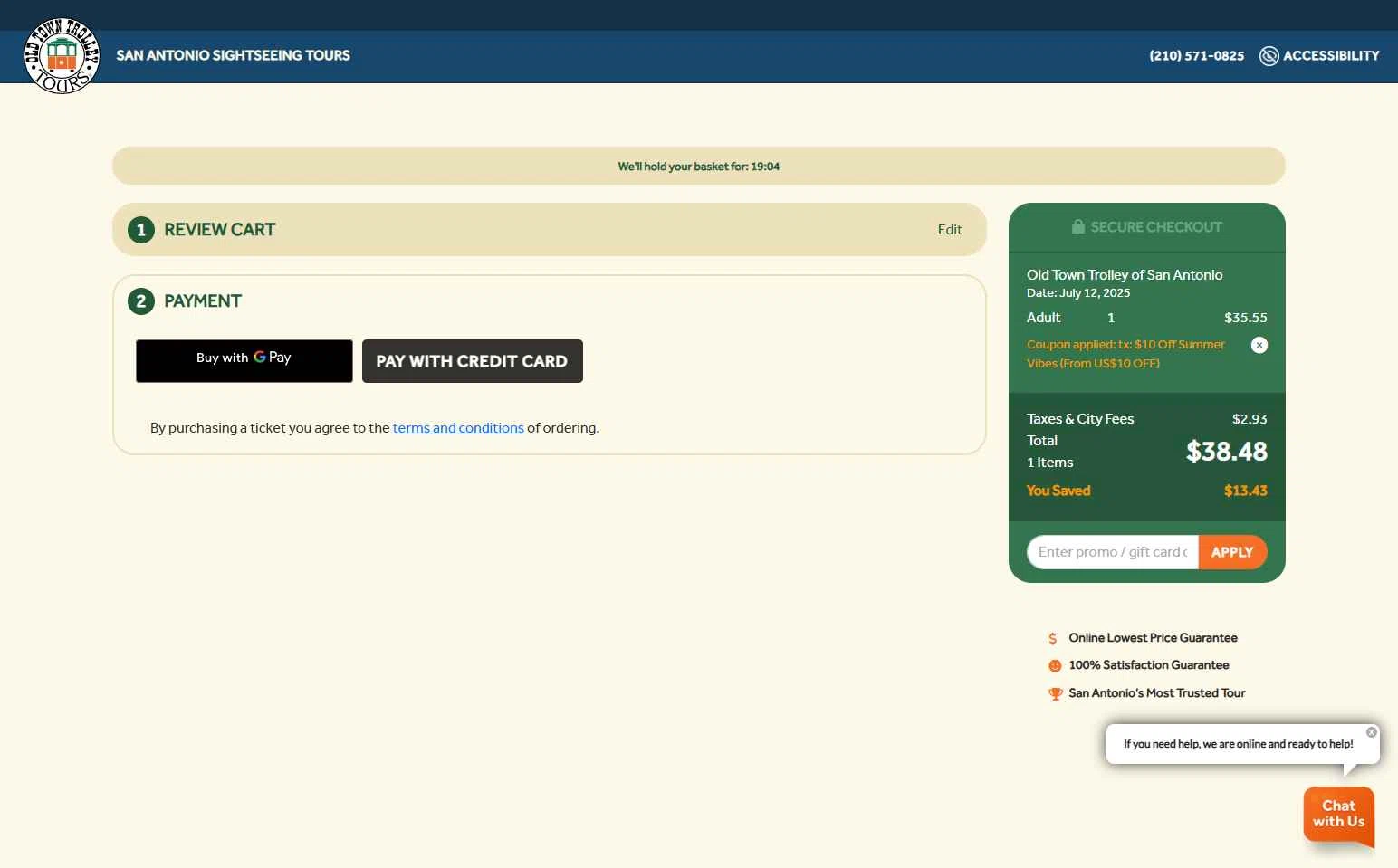Click the $13.43 savings amount
The image size is (1398, 868).
click(1246, 491)
